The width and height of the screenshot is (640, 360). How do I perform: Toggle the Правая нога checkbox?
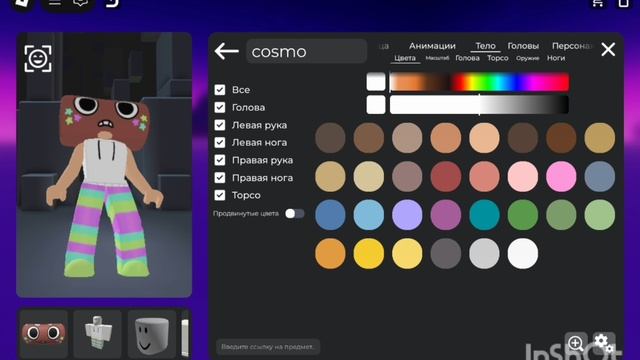click(x=220, y=178)
